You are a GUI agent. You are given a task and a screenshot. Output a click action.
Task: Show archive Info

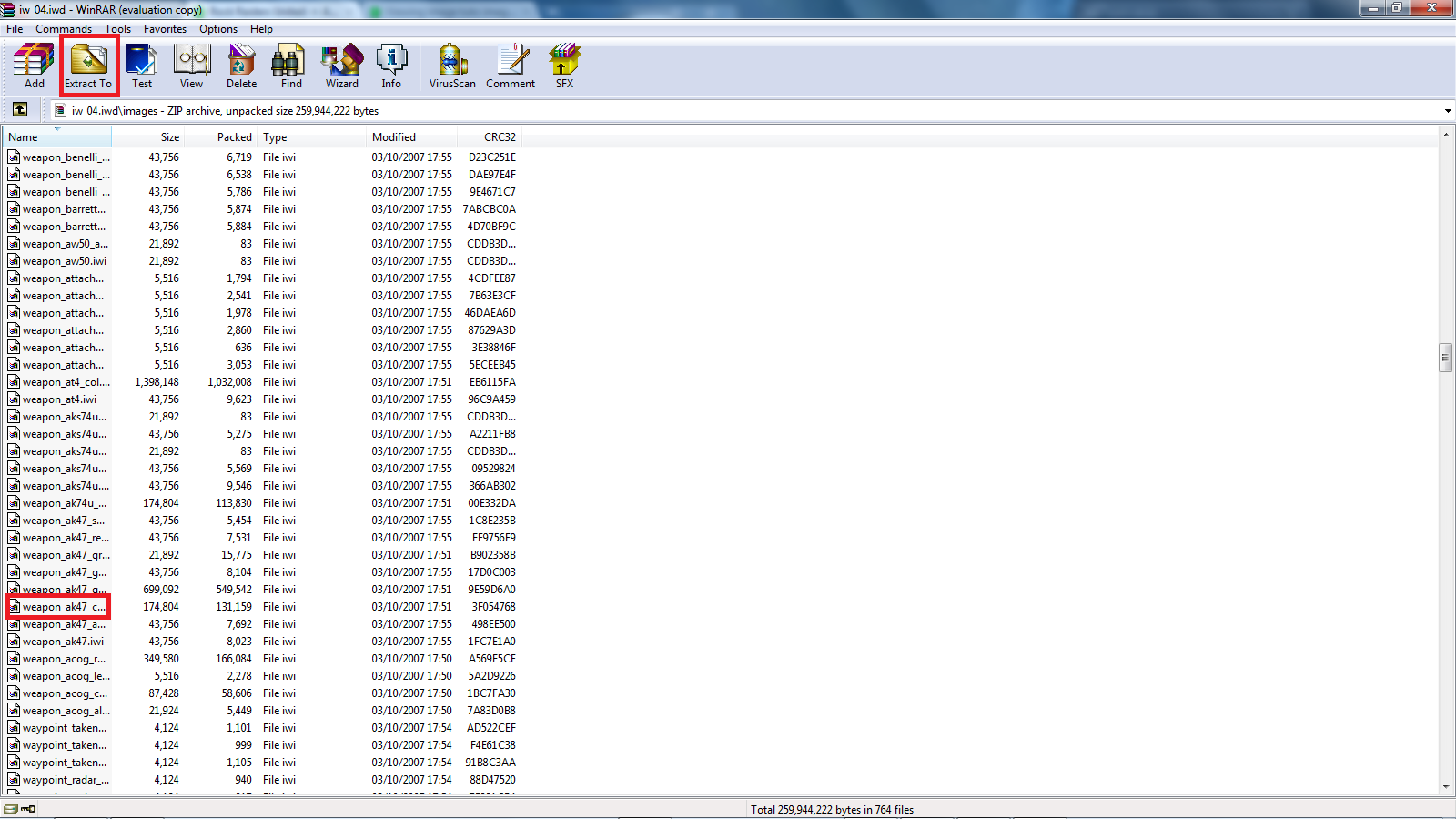391,66
